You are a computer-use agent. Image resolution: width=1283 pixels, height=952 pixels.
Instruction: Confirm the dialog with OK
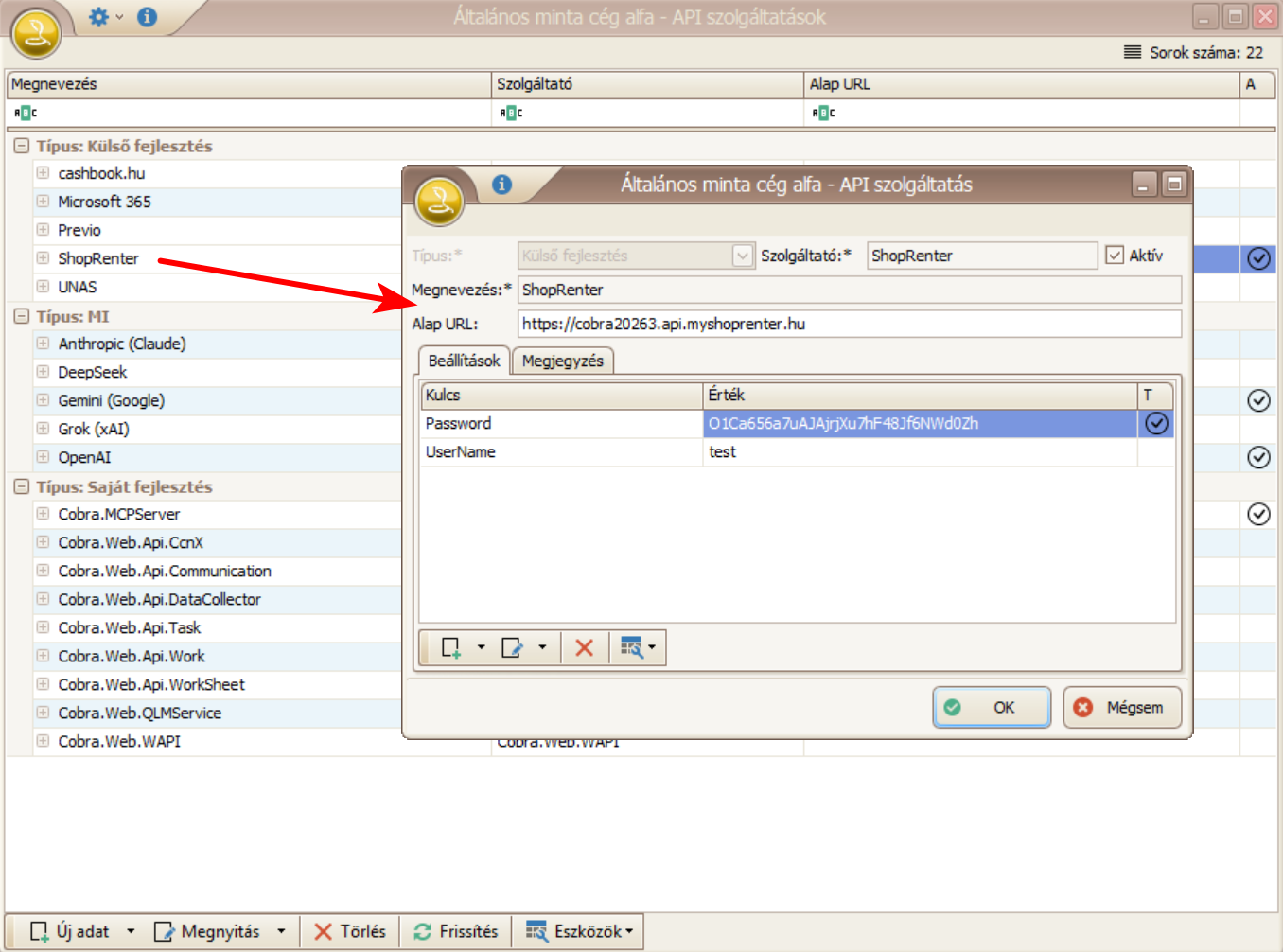(x=992, y=707)
